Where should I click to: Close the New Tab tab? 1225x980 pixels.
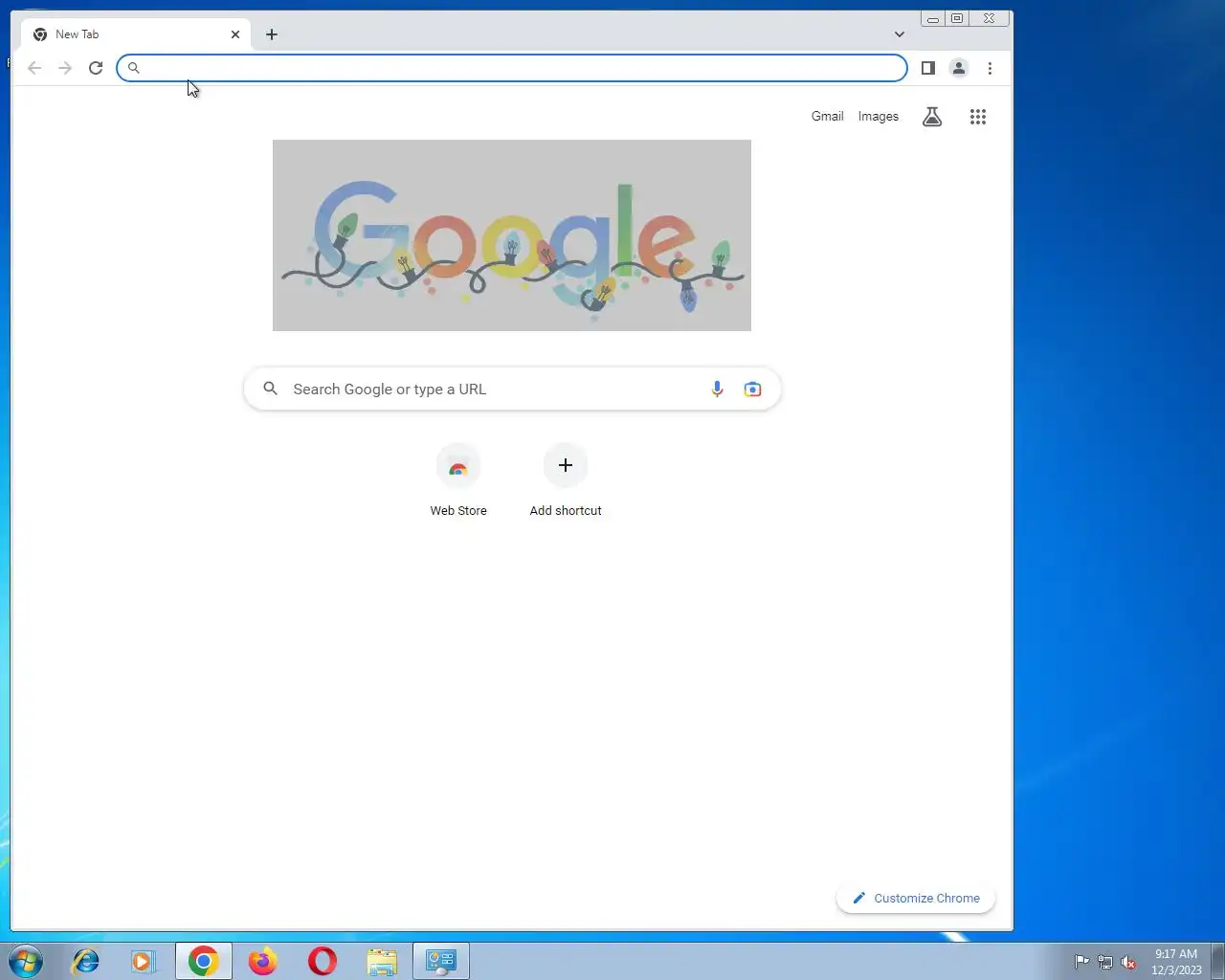coord(235,34)
